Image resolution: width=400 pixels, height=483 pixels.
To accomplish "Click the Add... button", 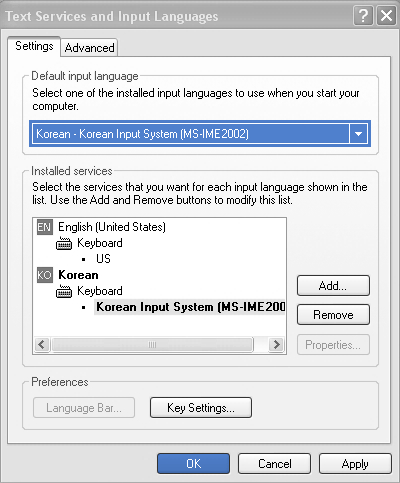I will click(333, 286).
